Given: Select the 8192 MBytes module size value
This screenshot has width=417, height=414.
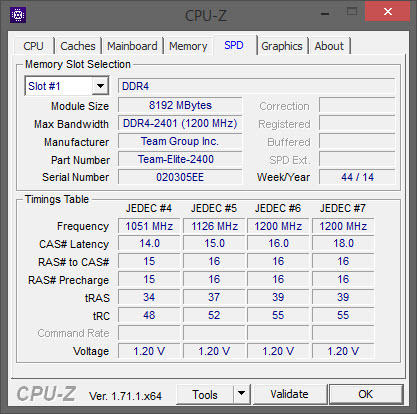Looking at the screenshot, I should 180,105.
